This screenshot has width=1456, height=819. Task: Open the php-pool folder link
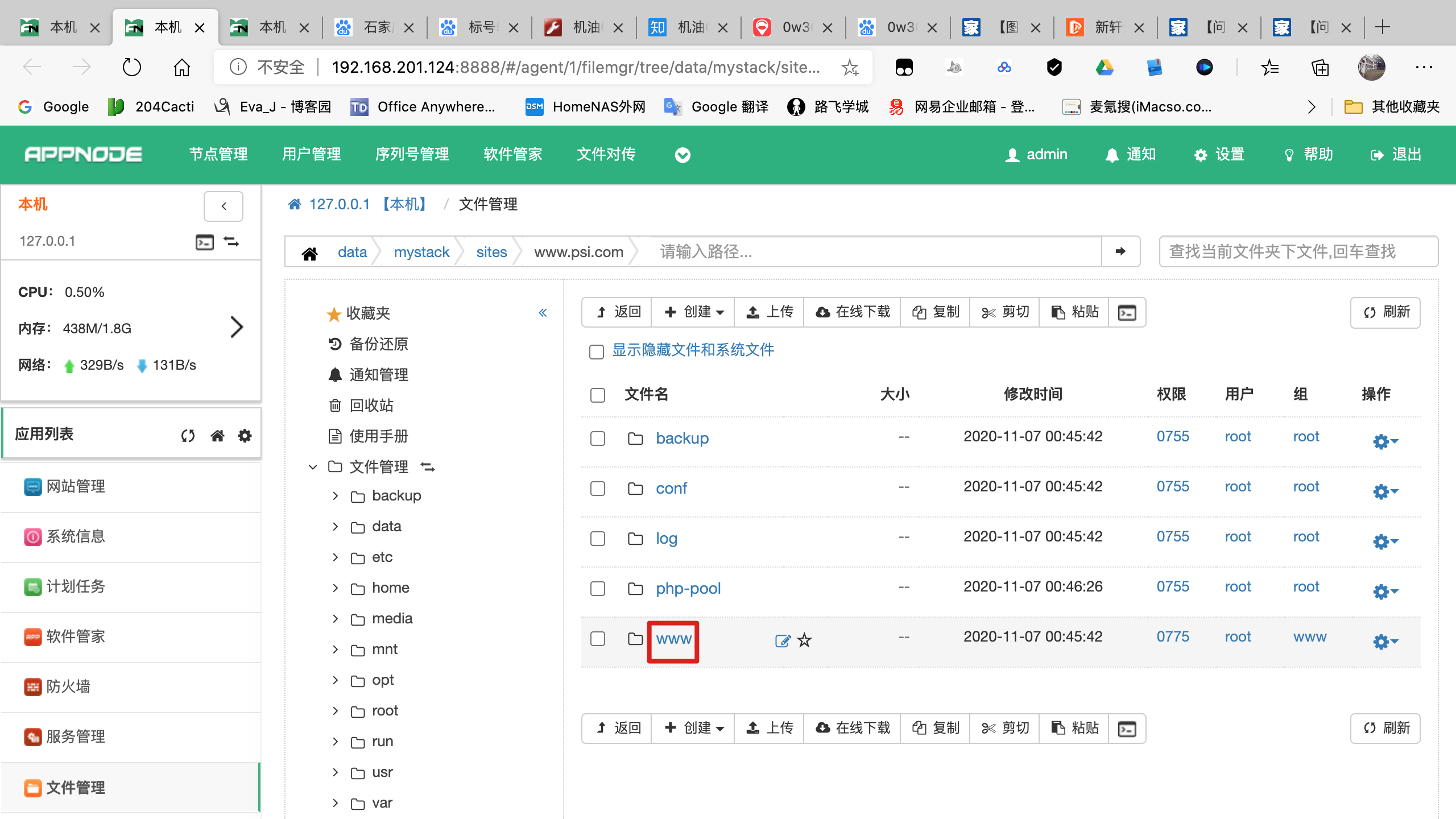pos(688,588)
